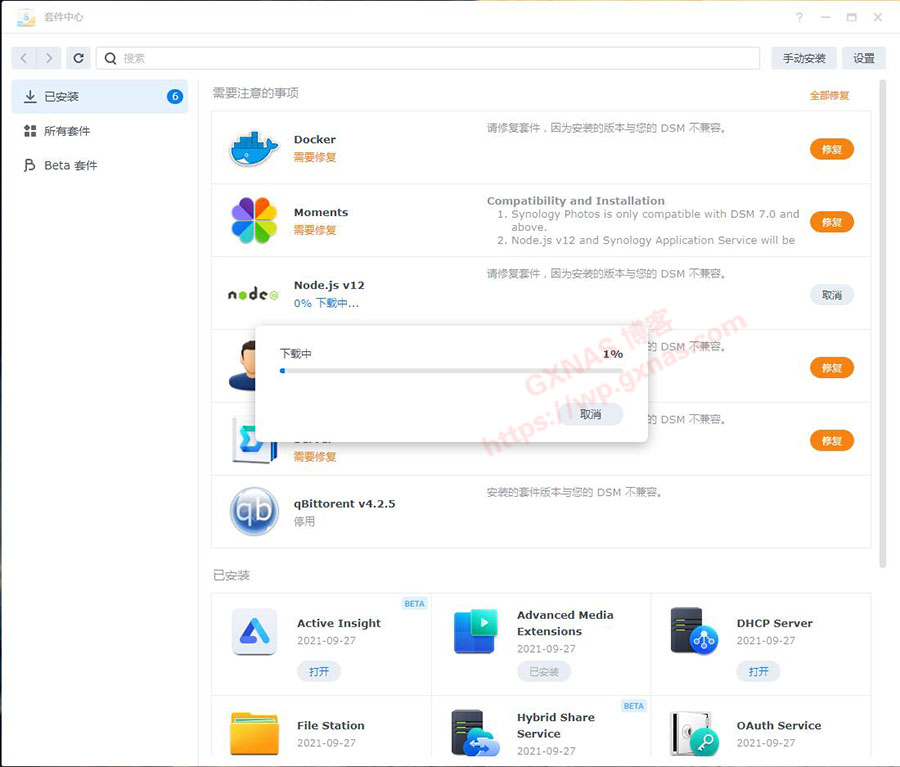This screenshot has width=900, height=767.
Task: Click the 手动安装 button
Action: pyautogui.click(x=803, y=57)
